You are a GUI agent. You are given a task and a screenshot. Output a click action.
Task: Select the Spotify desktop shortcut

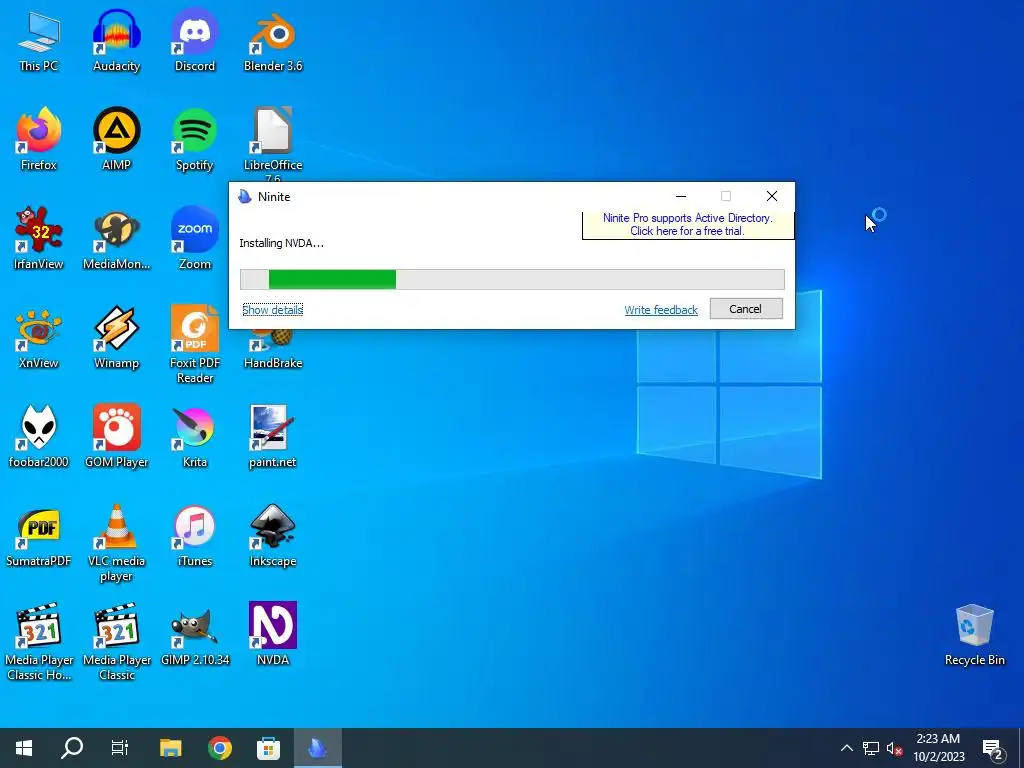click(x=195, y=139)
